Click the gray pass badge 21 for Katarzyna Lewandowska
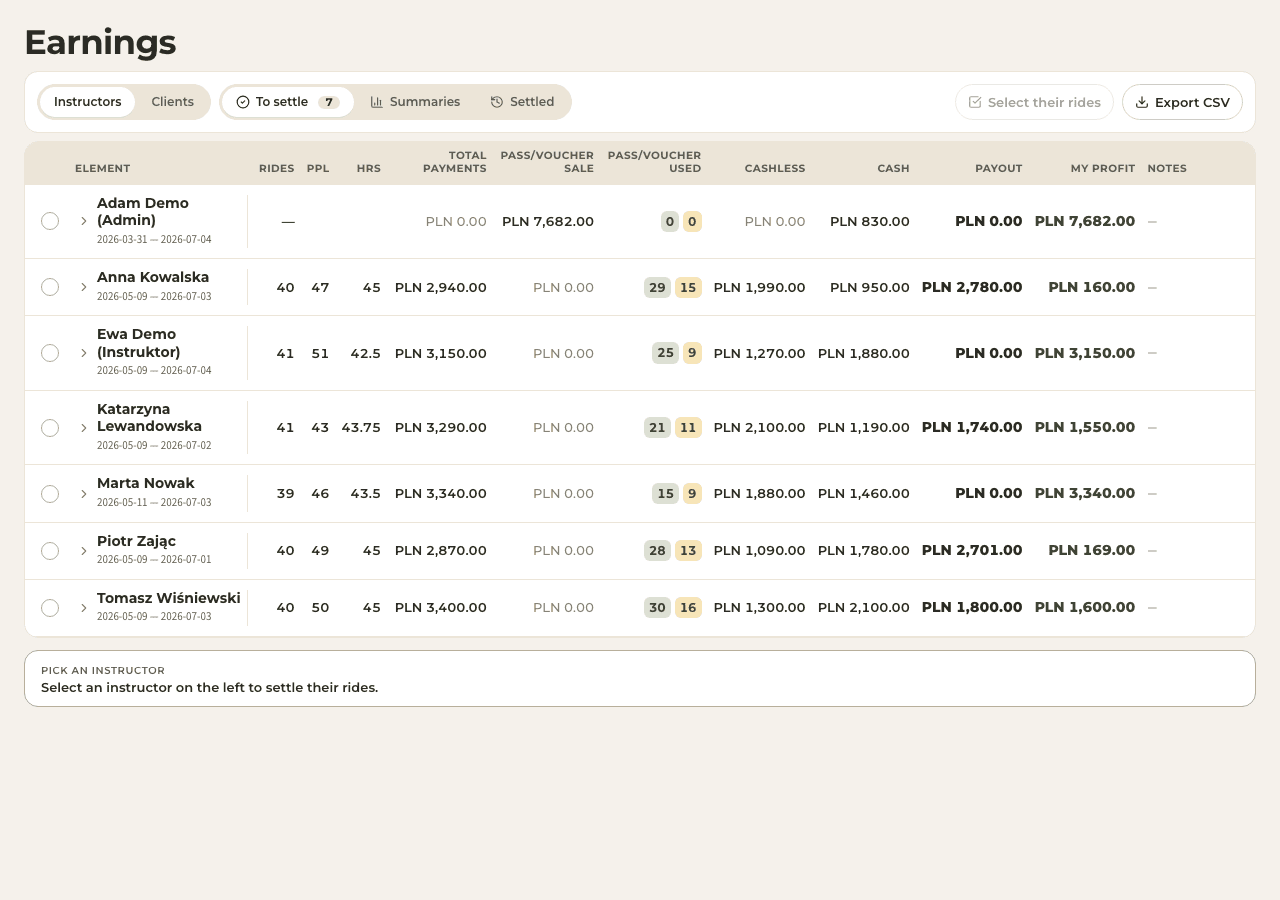This screenshot has height=900, width=1280. click(657, 428)
